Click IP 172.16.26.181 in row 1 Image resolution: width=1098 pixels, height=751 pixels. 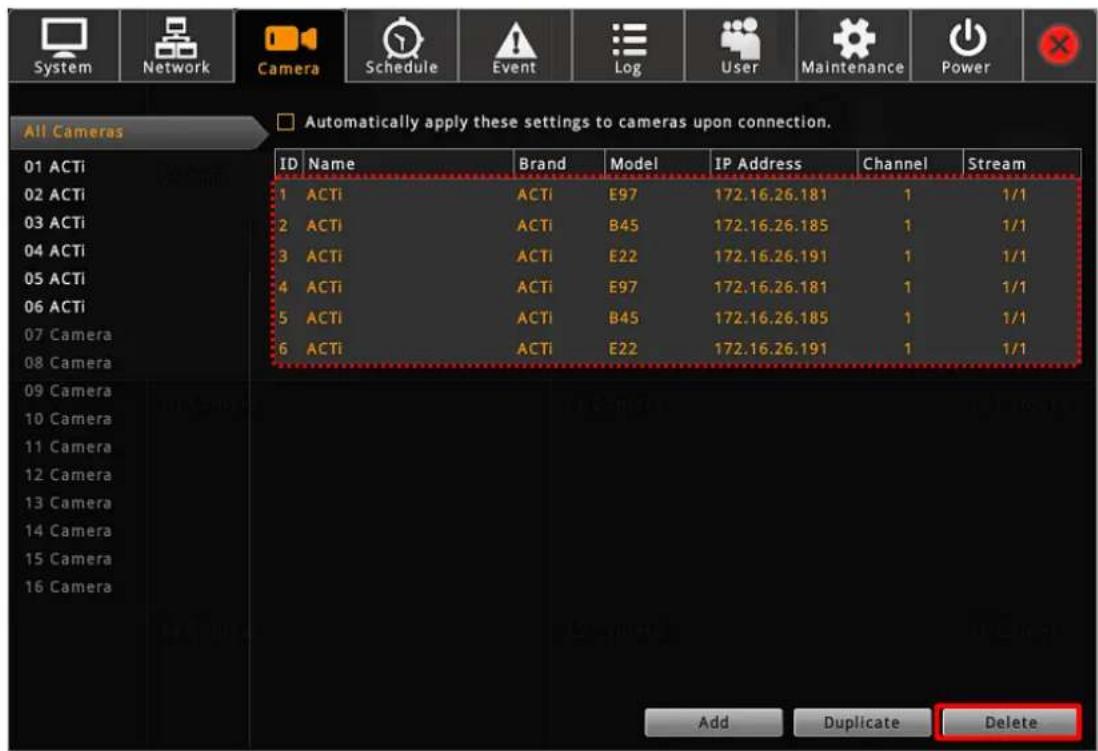771,195
